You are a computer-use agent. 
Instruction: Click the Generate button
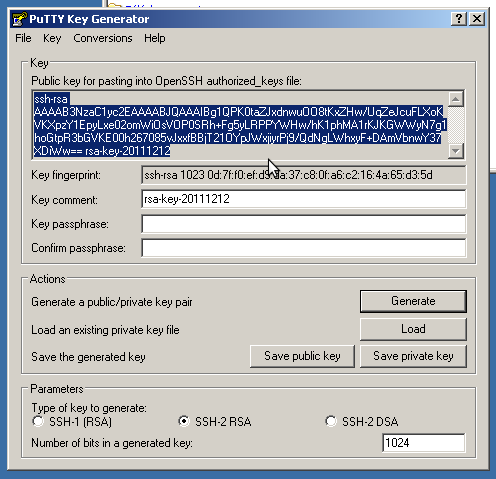[x=413, y=301]
